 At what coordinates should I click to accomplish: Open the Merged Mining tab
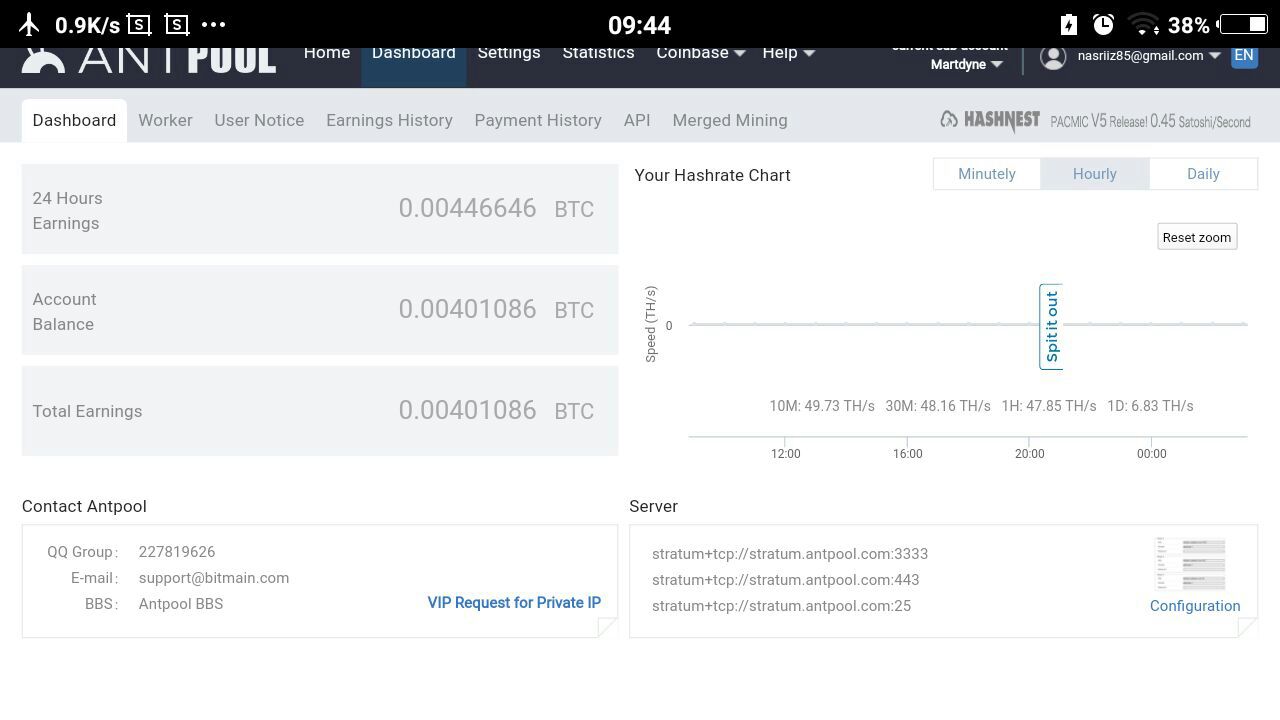pos(730,120)
